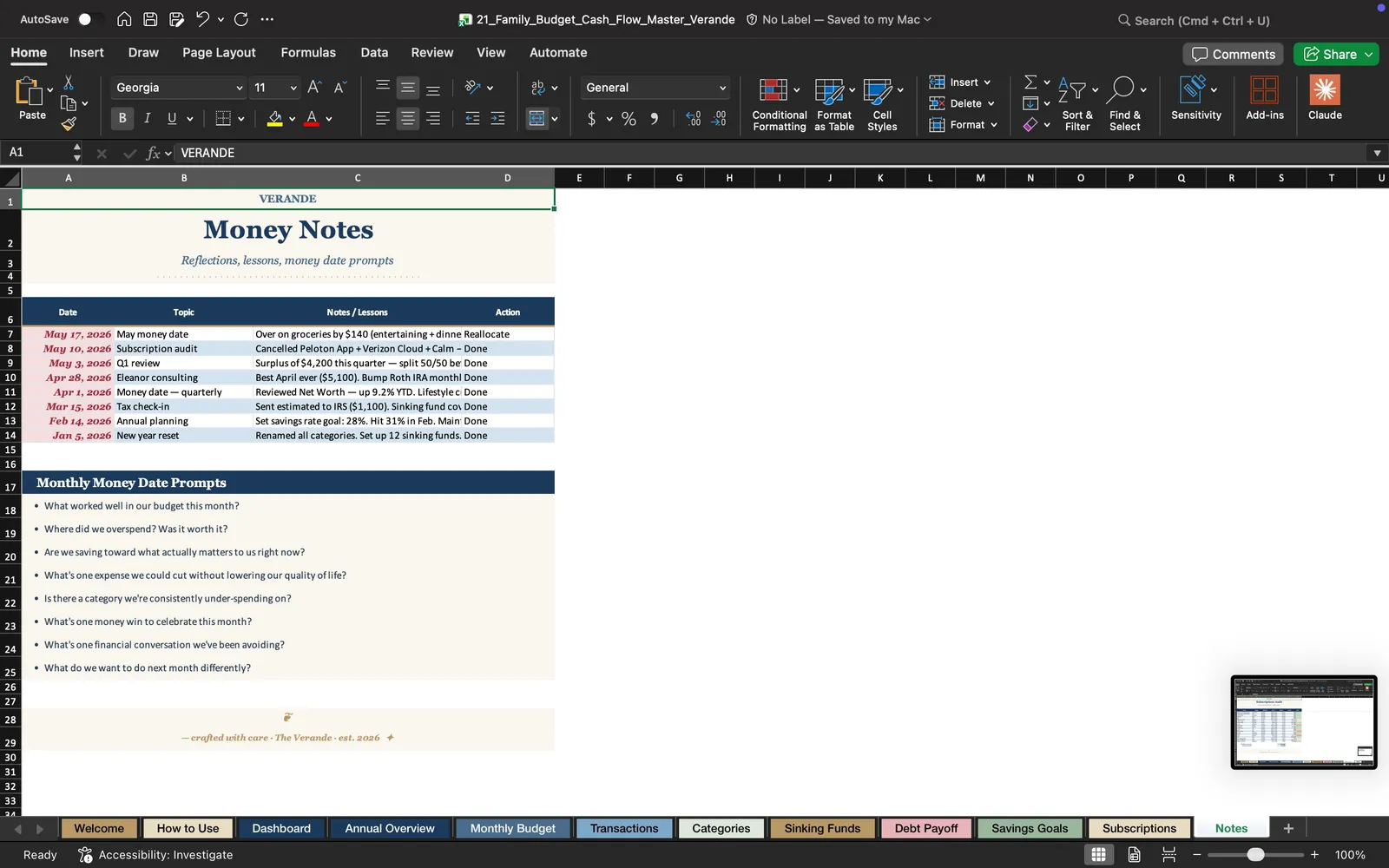This screenshot has width=1389, height=868.
Task: Click the Paste clipboard icon
Action: (29, 90)
